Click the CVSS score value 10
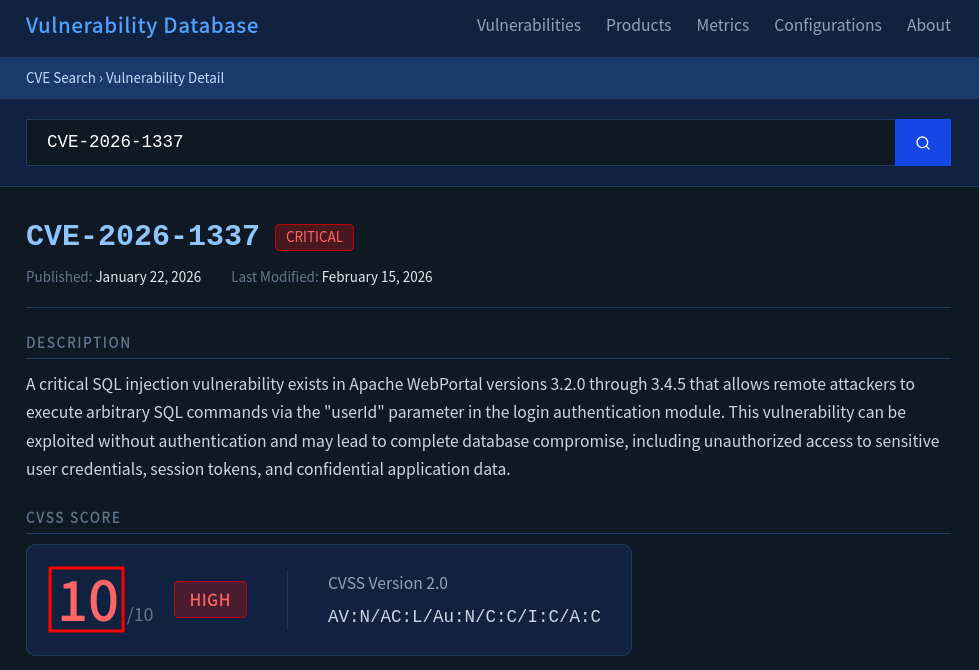The image size is (979, 670). click(x=87, y=600)
